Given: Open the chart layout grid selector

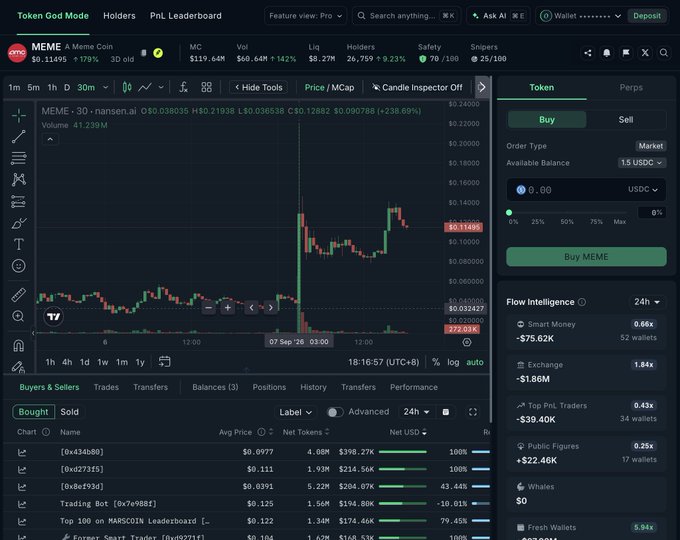Looking at the screenshot, I should coord(206,87).
